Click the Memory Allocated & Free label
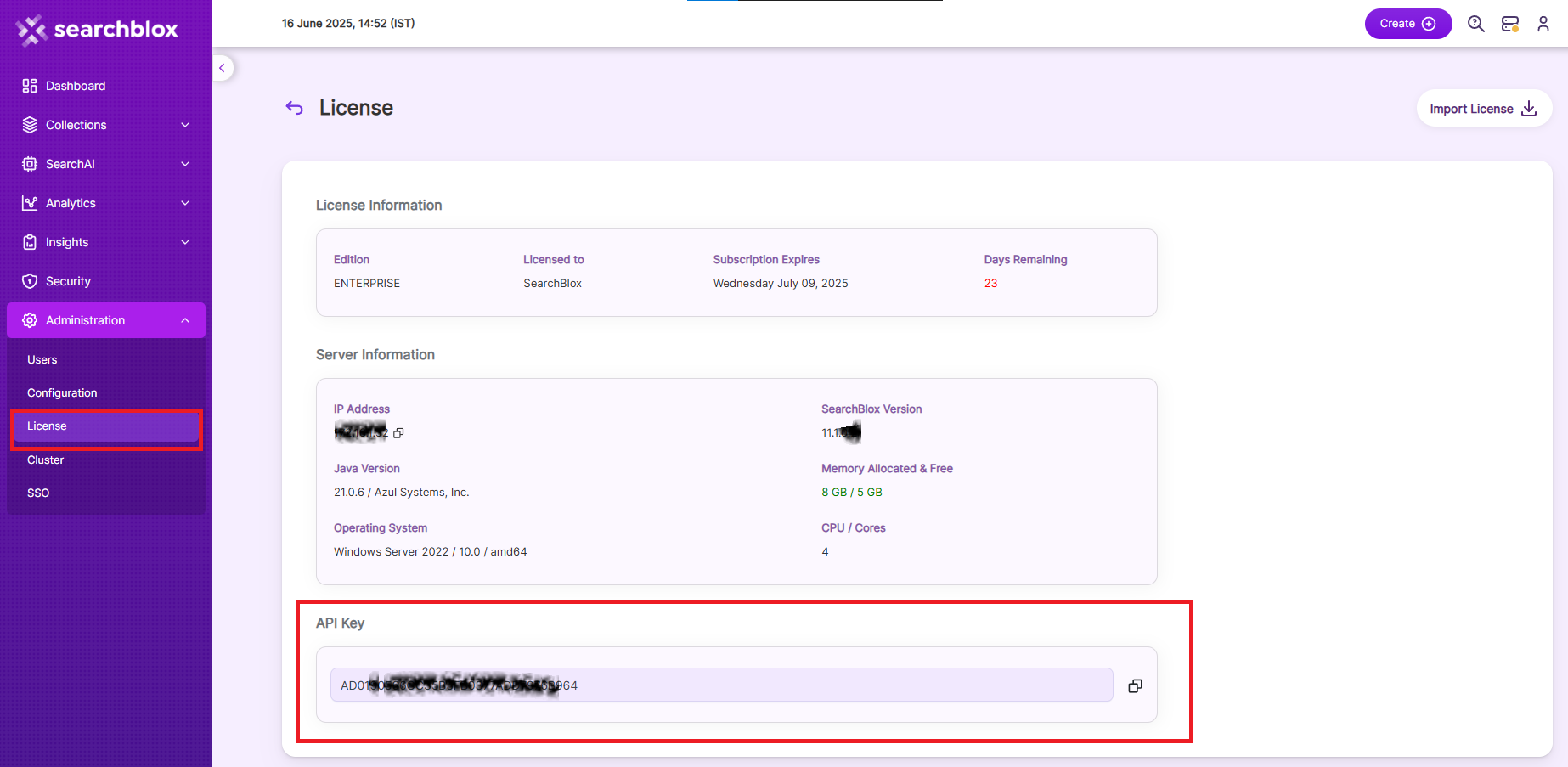Image resolution: width=1568 pixels, height=767 pixels. pos(887,469)
